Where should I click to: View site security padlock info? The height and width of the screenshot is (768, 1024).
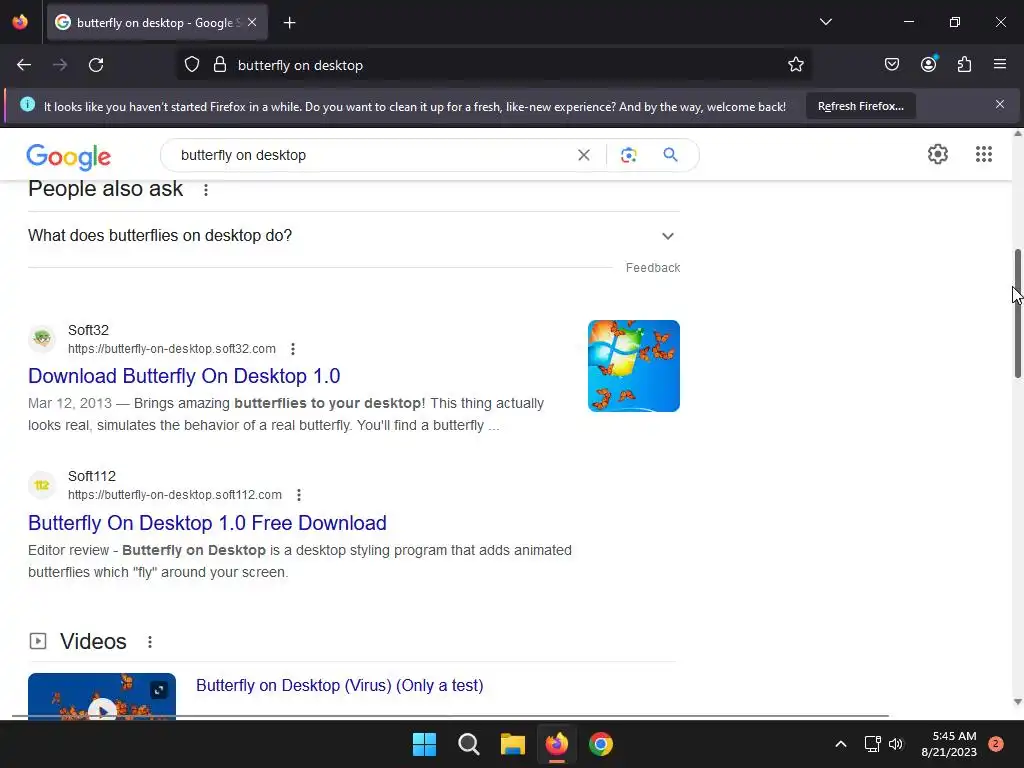pyautogui.click(x=220, y=65)
